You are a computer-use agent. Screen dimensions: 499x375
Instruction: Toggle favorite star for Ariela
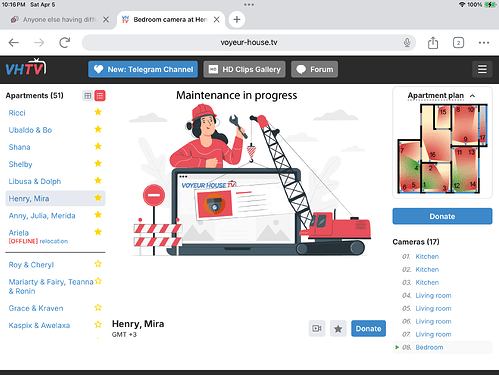pos(98,232)
